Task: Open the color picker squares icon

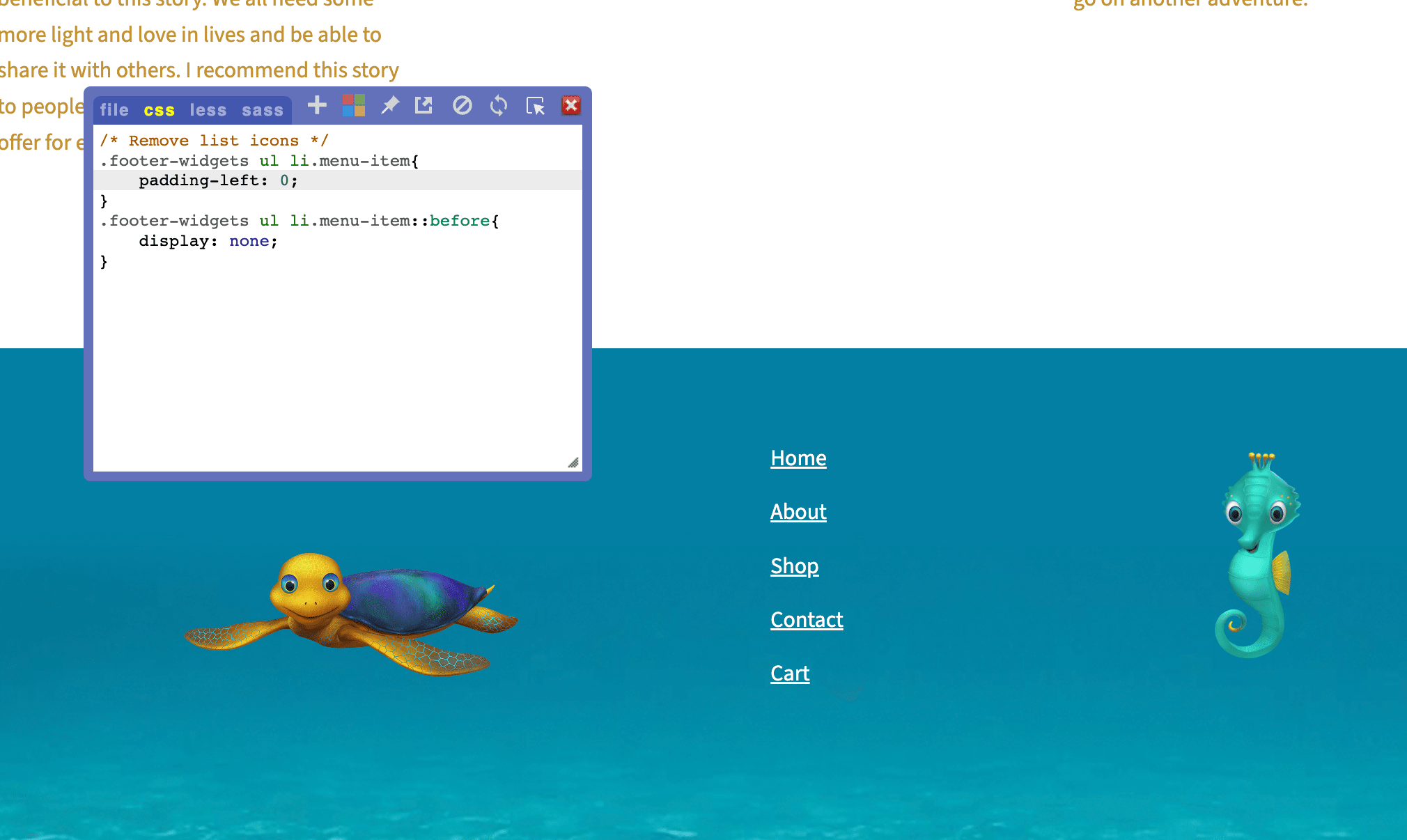Action: pyautogui.click(x=354, y=105)
